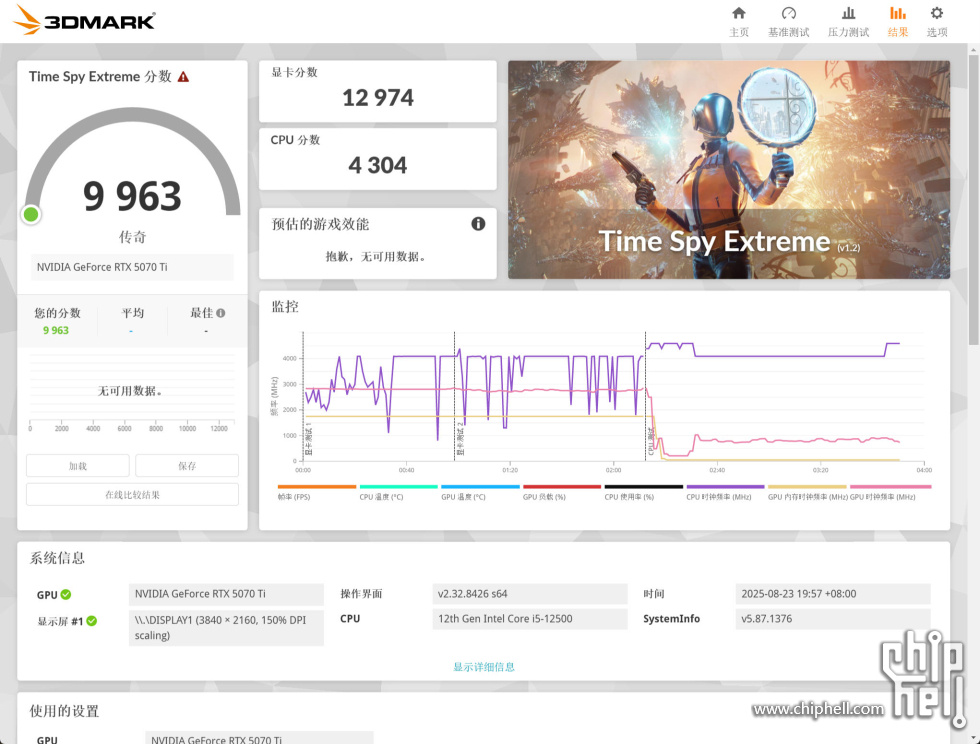Click the Time Spy Extreme banner image
980x744 pixels.
[729, 169]
